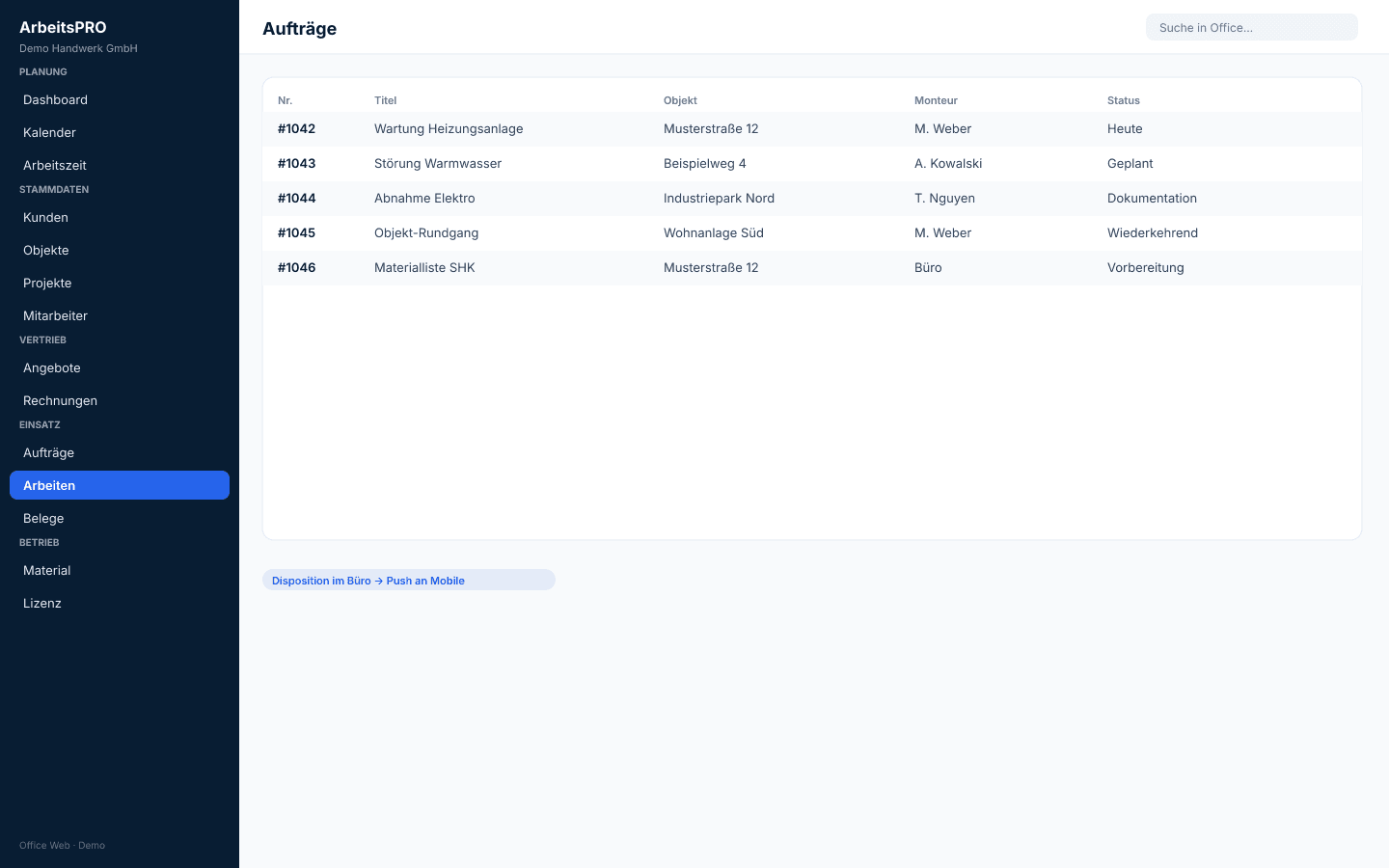
Task: Click the highlighted Arbeiten item
Action: (120, 485)
